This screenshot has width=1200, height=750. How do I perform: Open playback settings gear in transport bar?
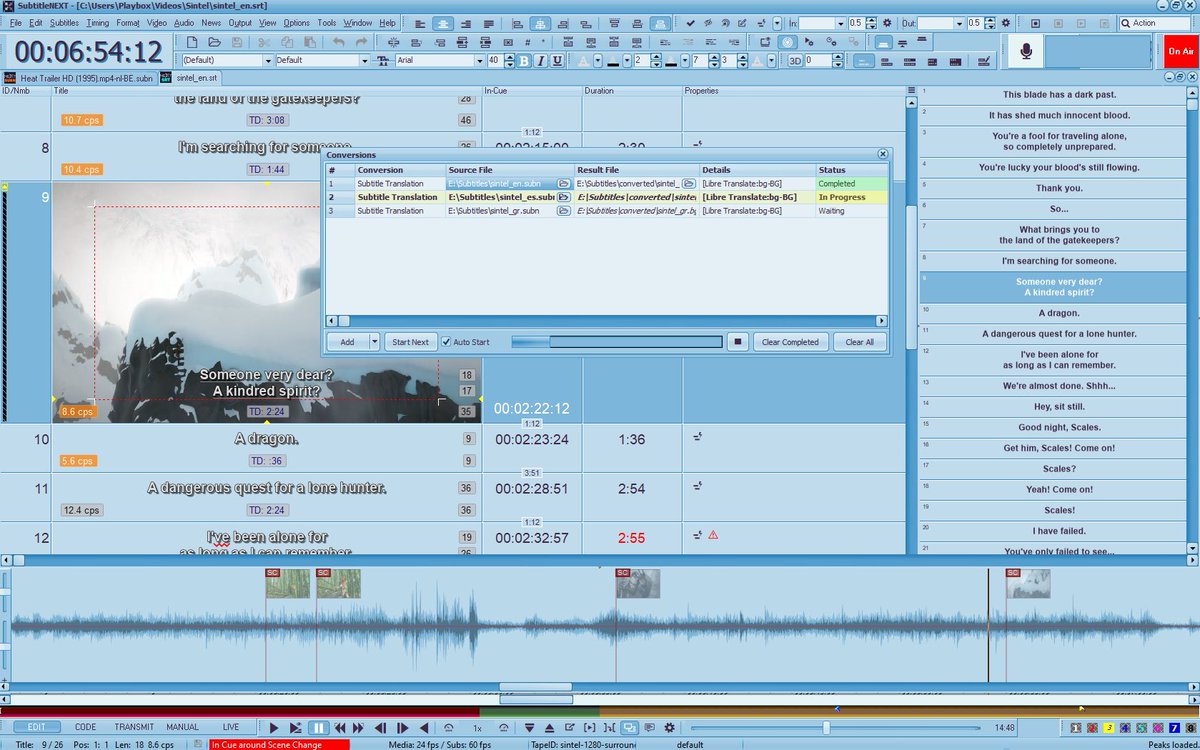tap(669, 727)
